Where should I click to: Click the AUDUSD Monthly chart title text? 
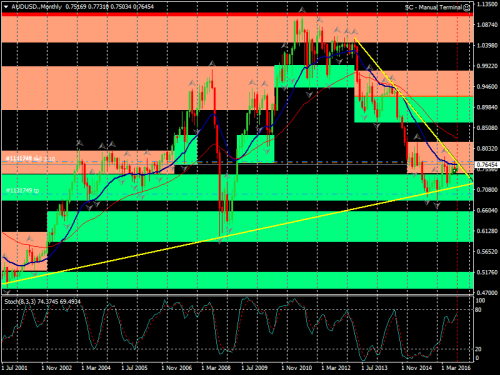pyautogui.click(x=37, y=7)
